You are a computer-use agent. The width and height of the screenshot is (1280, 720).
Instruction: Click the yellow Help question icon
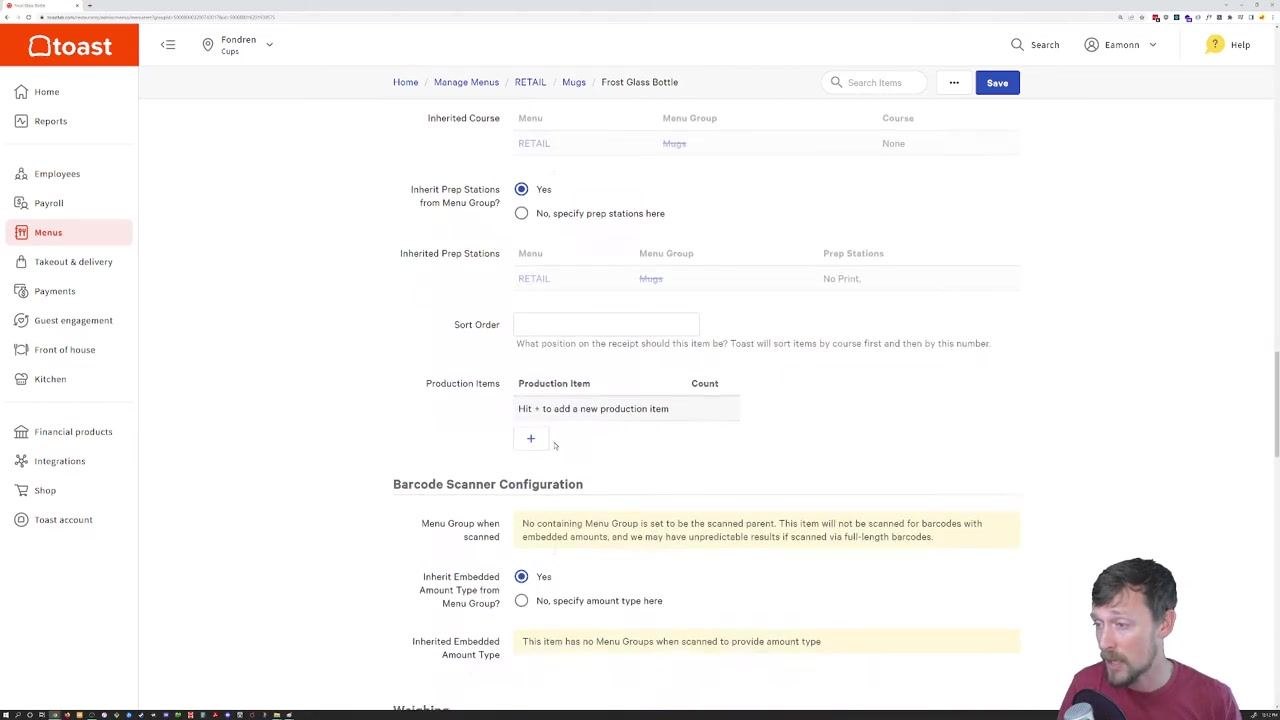pos(1214,45)
